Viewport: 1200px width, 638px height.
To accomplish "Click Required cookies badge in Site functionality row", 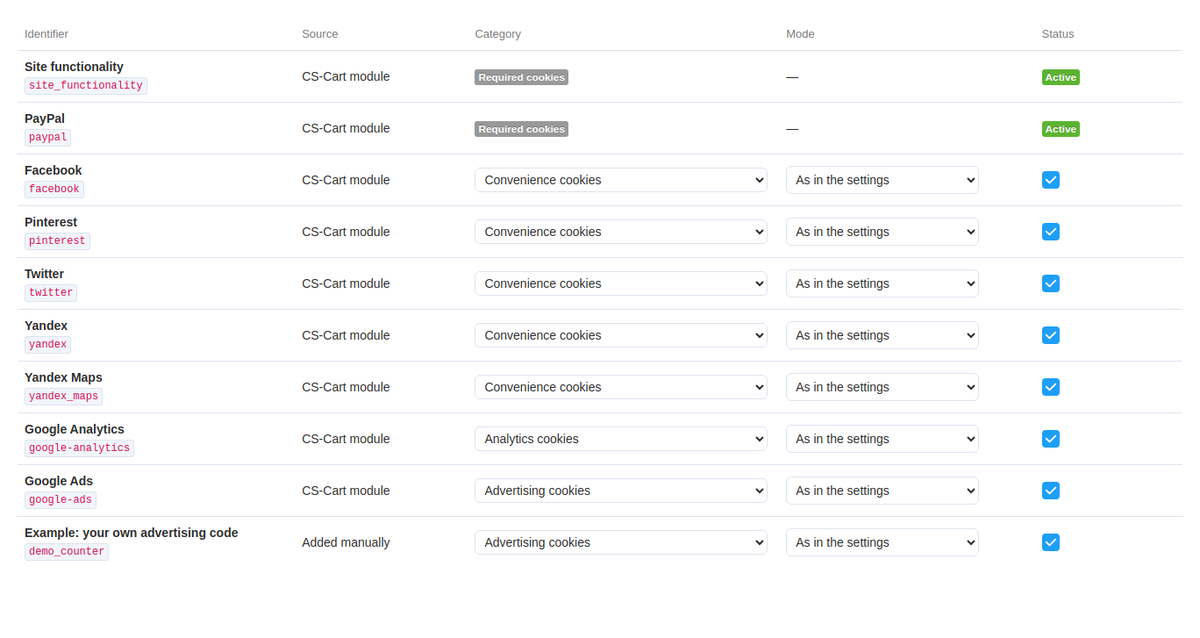I will click(x=521, y=77).
